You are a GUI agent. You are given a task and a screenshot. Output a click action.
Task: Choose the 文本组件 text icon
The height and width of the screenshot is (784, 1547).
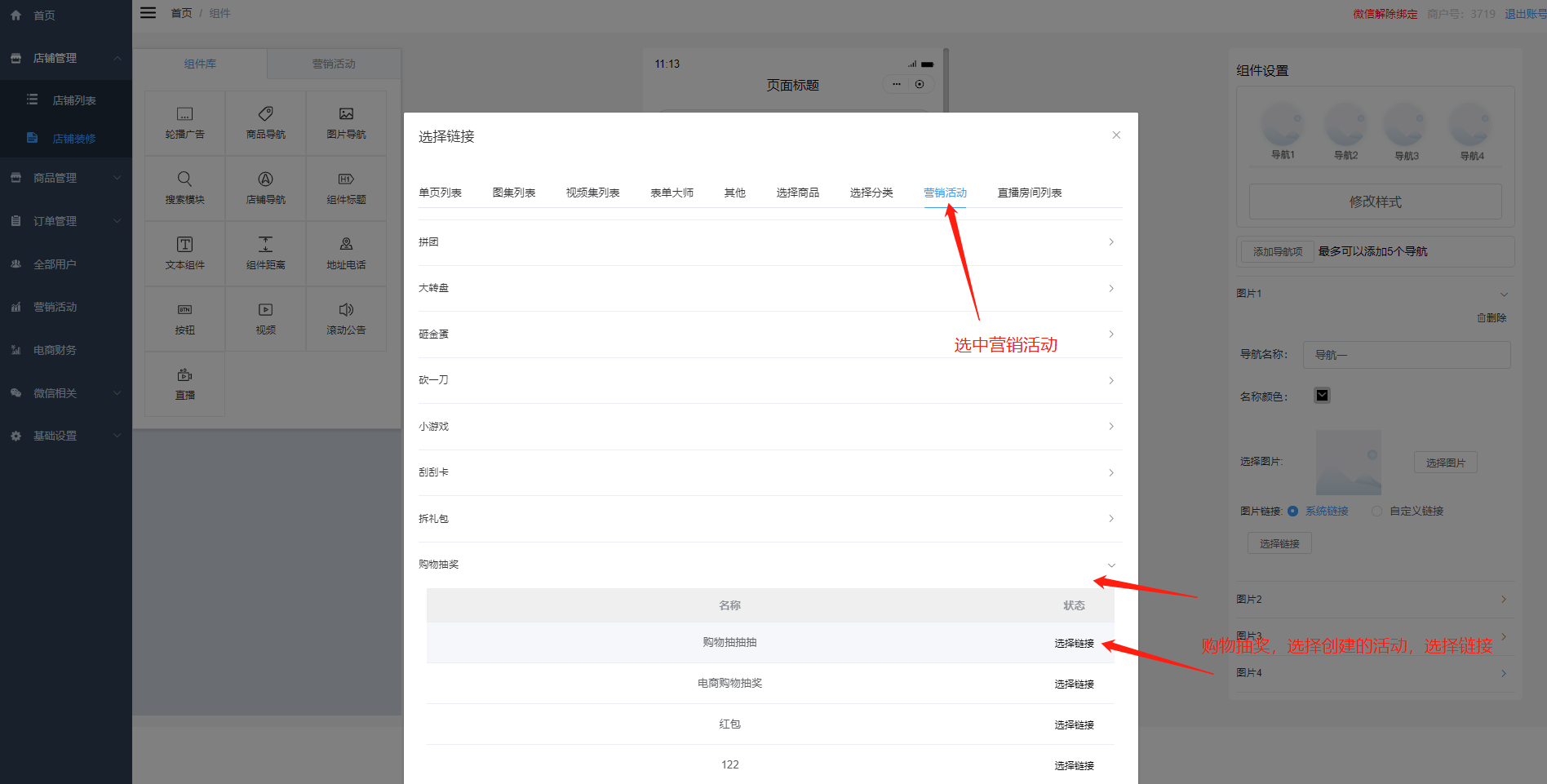tap(185, 245)
